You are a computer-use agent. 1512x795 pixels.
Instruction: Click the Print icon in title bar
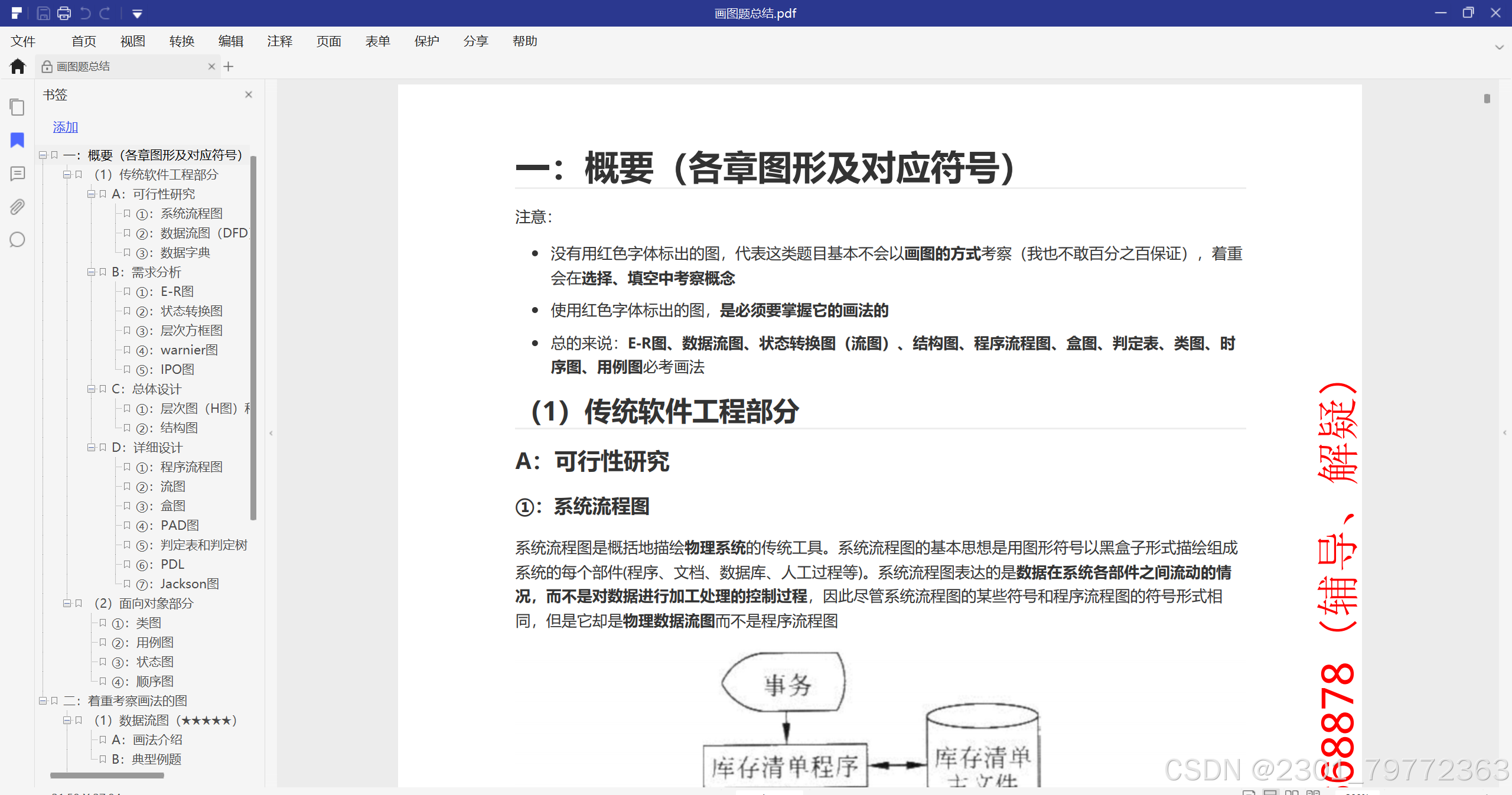tap(64, 13)
